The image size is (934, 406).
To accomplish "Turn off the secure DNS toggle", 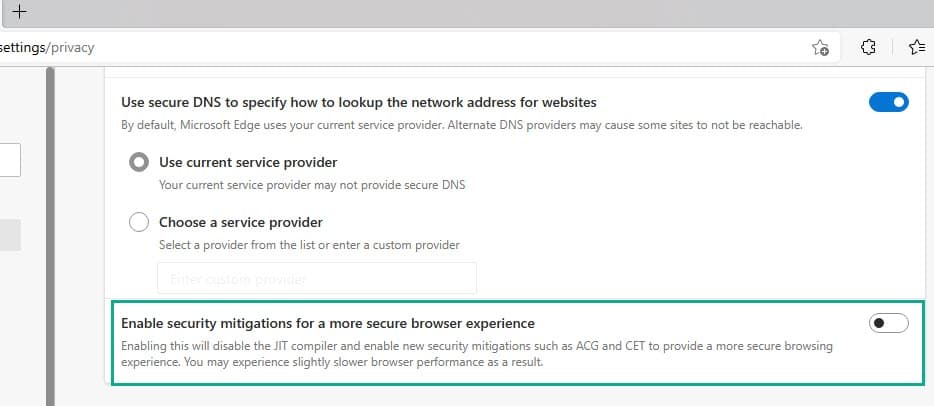I will coord(888,102).
